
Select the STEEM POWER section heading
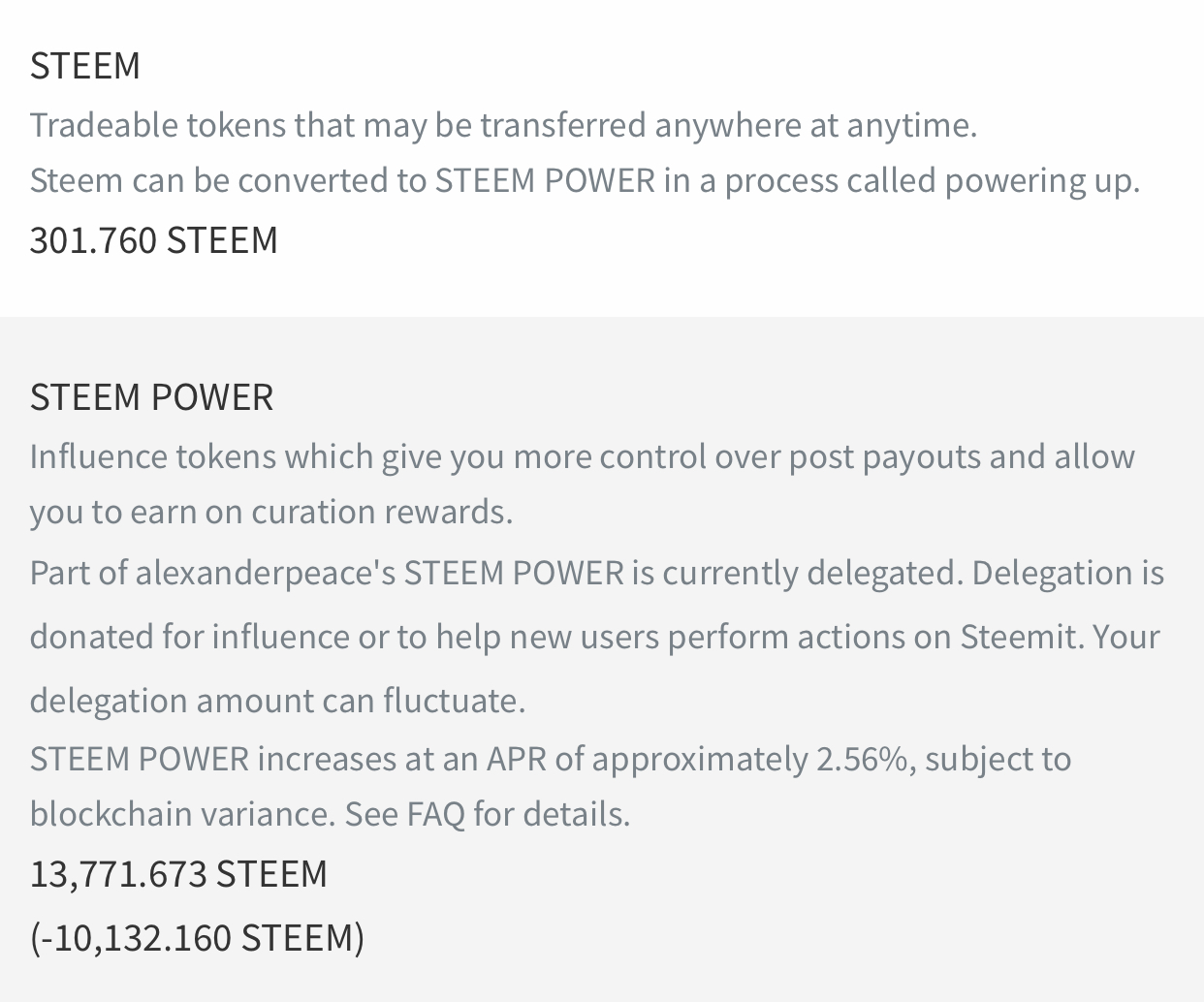(151, 397)
